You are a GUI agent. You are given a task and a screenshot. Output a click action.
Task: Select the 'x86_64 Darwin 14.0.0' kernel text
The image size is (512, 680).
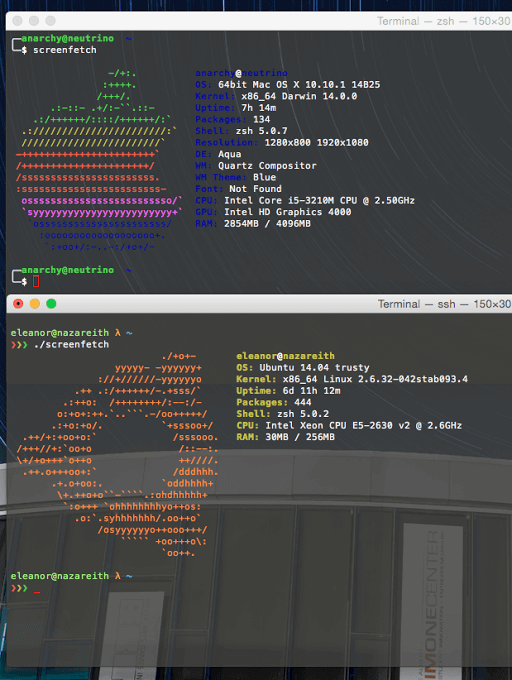click(299, 96)
